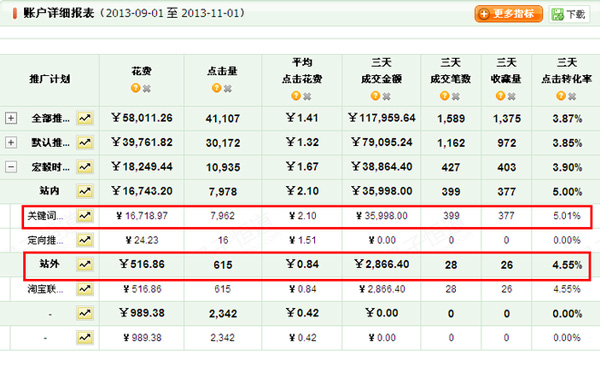This screenshot has height=365, width=600.
Task: Open trend chart icon for 淘宝联 row
Action: click(x=85, y=289)
